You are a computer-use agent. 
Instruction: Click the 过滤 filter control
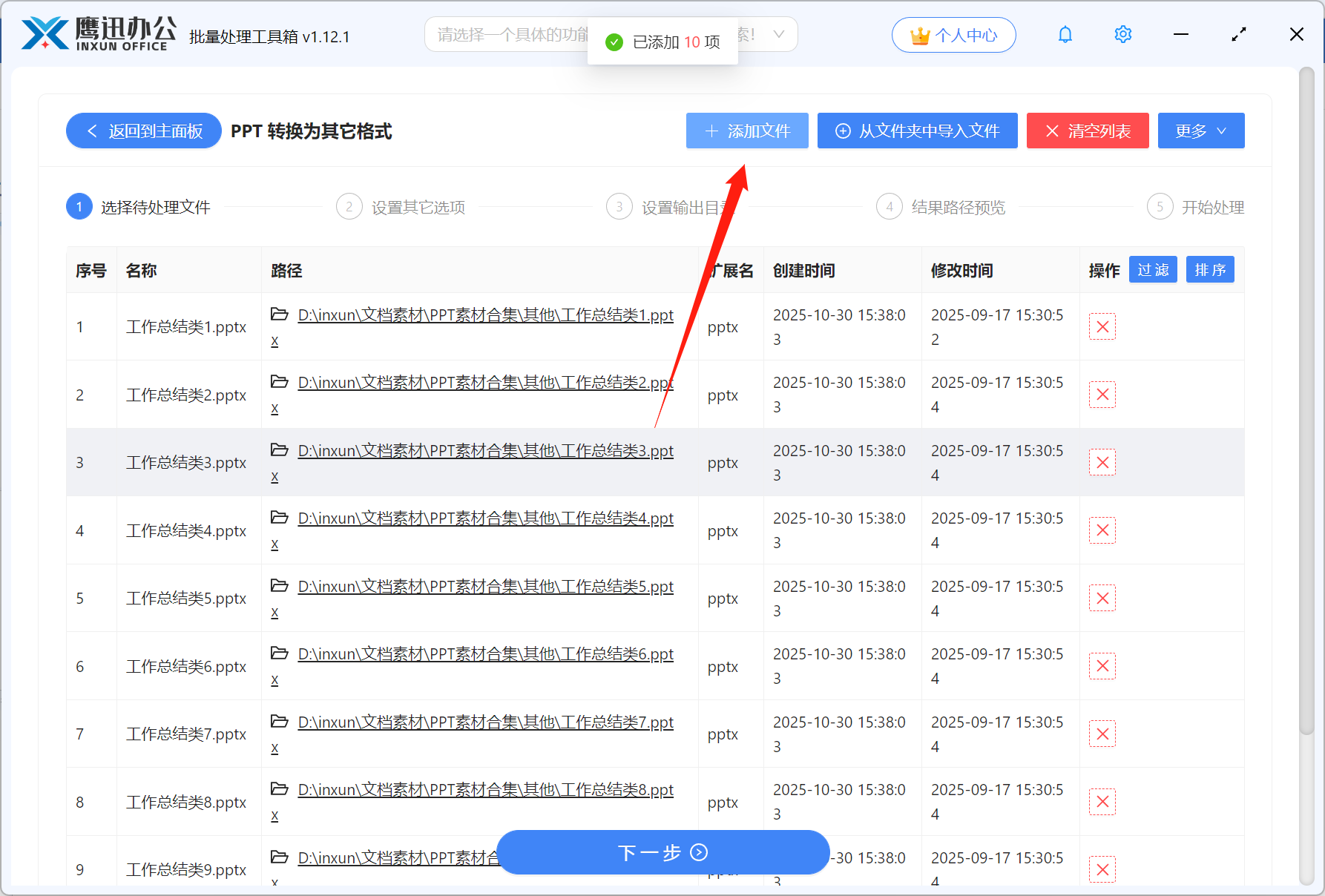(x=1153, y=269)
